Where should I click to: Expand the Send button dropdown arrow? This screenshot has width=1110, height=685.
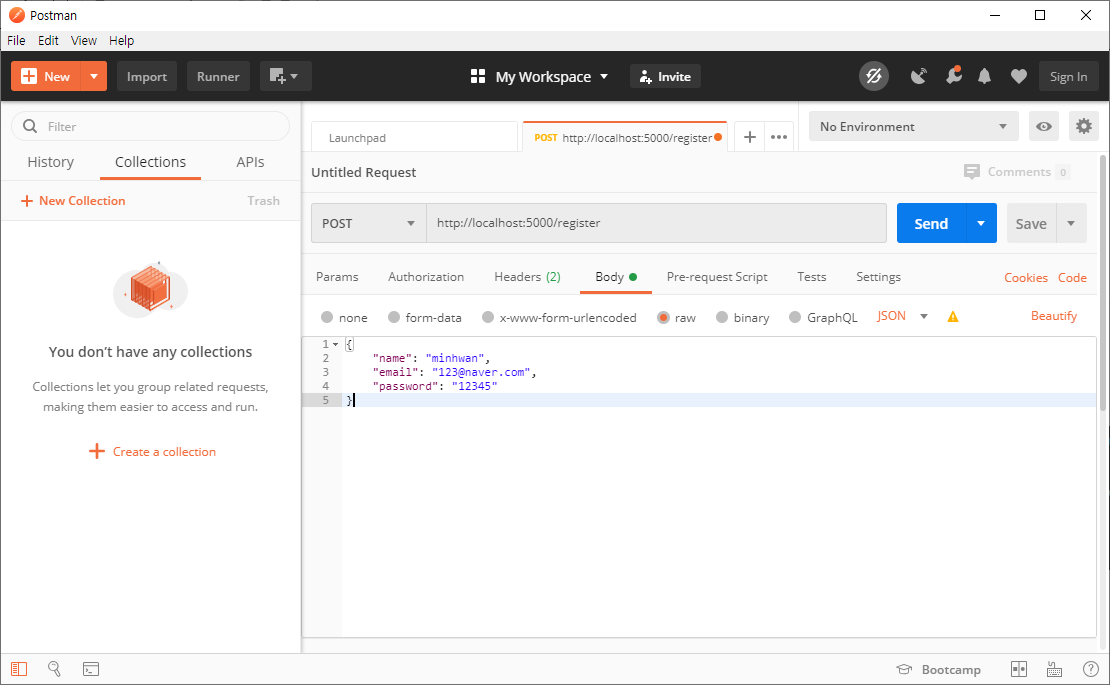point(981,224)
